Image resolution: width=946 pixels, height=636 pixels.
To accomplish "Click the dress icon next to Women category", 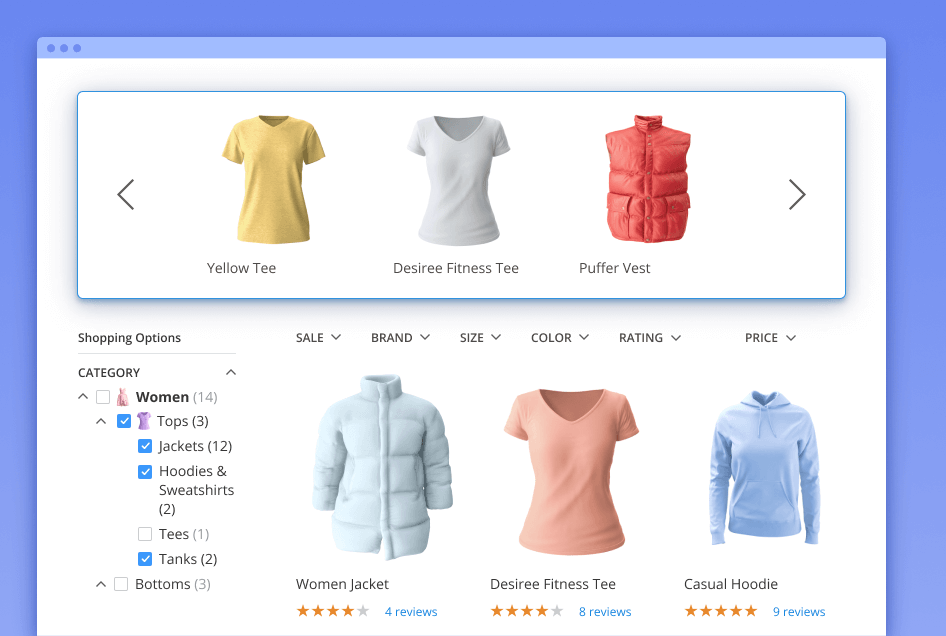I will [121, 396].
